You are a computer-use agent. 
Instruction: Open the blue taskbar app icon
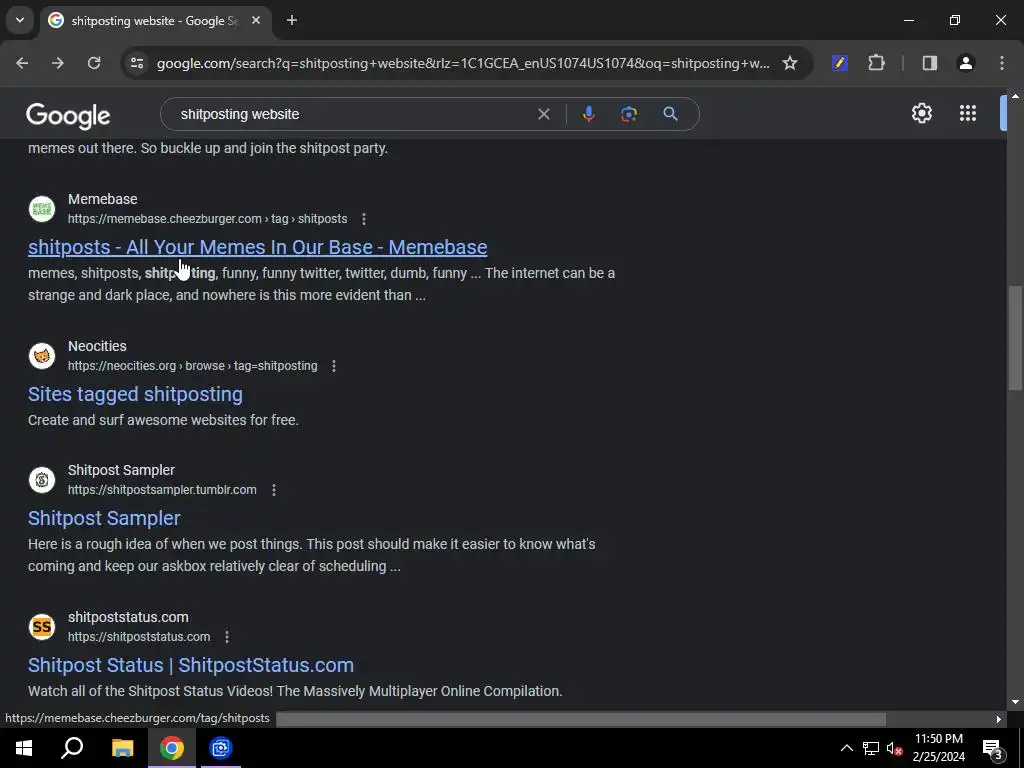(221, 748)
